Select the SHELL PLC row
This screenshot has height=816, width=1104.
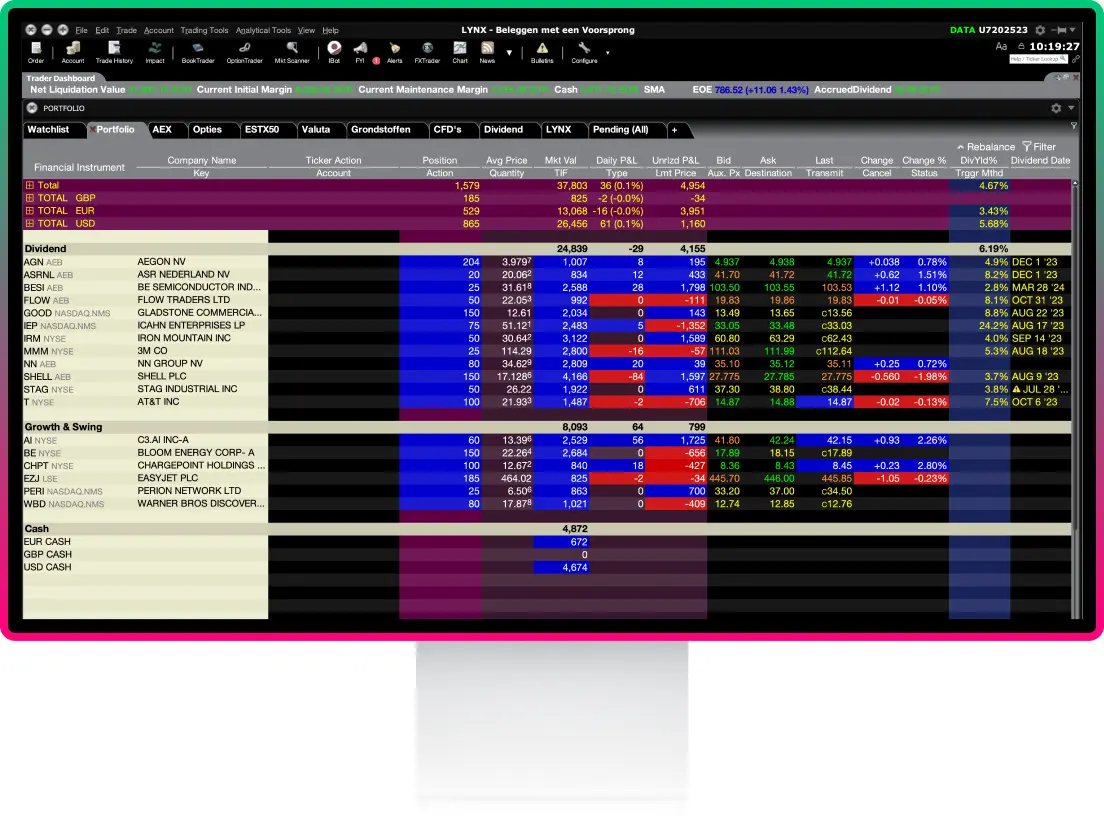click(547, 377)
